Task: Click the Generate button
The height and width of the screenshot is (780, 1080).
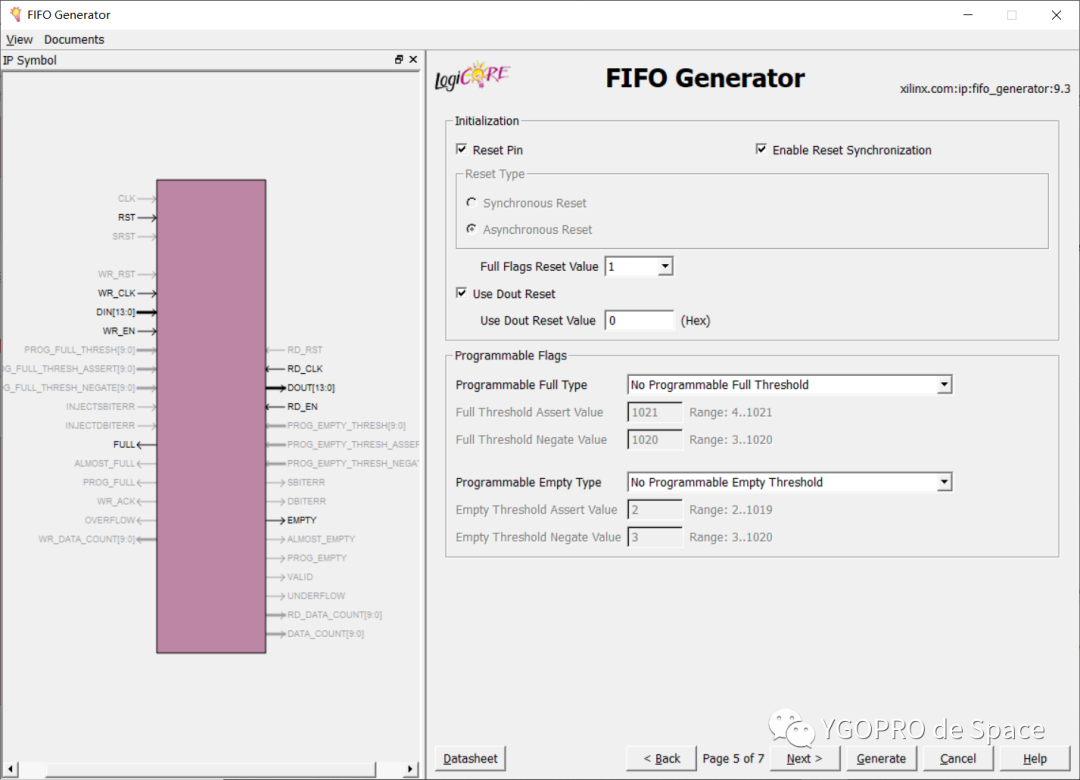Action: [x=881, y=758]
